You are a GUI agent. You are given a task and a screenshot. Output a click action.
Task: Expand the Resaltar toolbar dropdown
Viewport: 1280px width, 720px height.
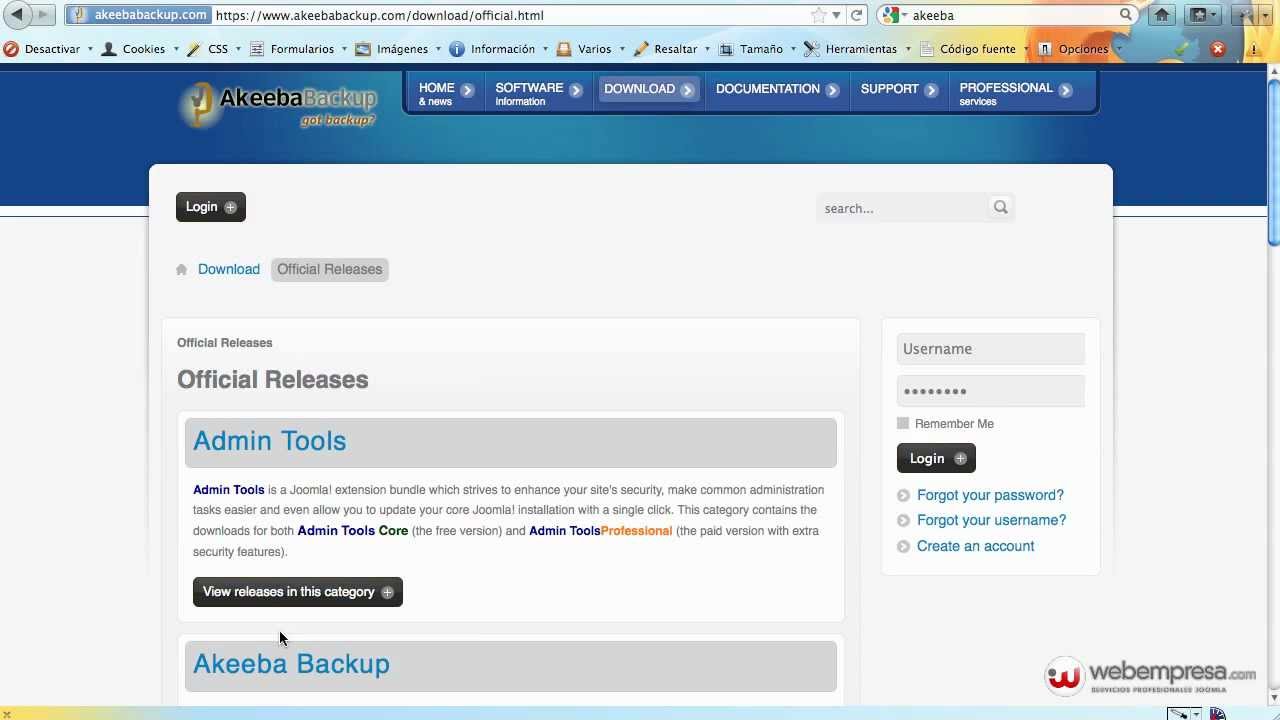707,49
